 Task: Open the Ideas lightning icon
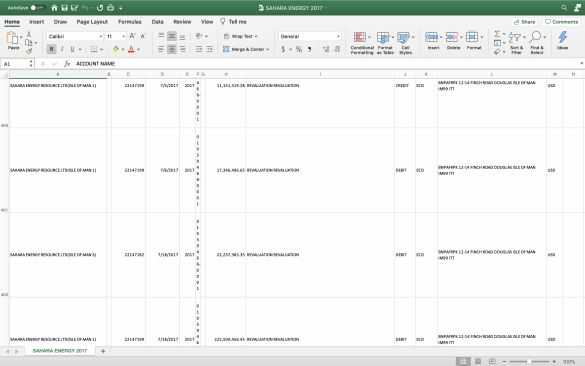(563, 37)
